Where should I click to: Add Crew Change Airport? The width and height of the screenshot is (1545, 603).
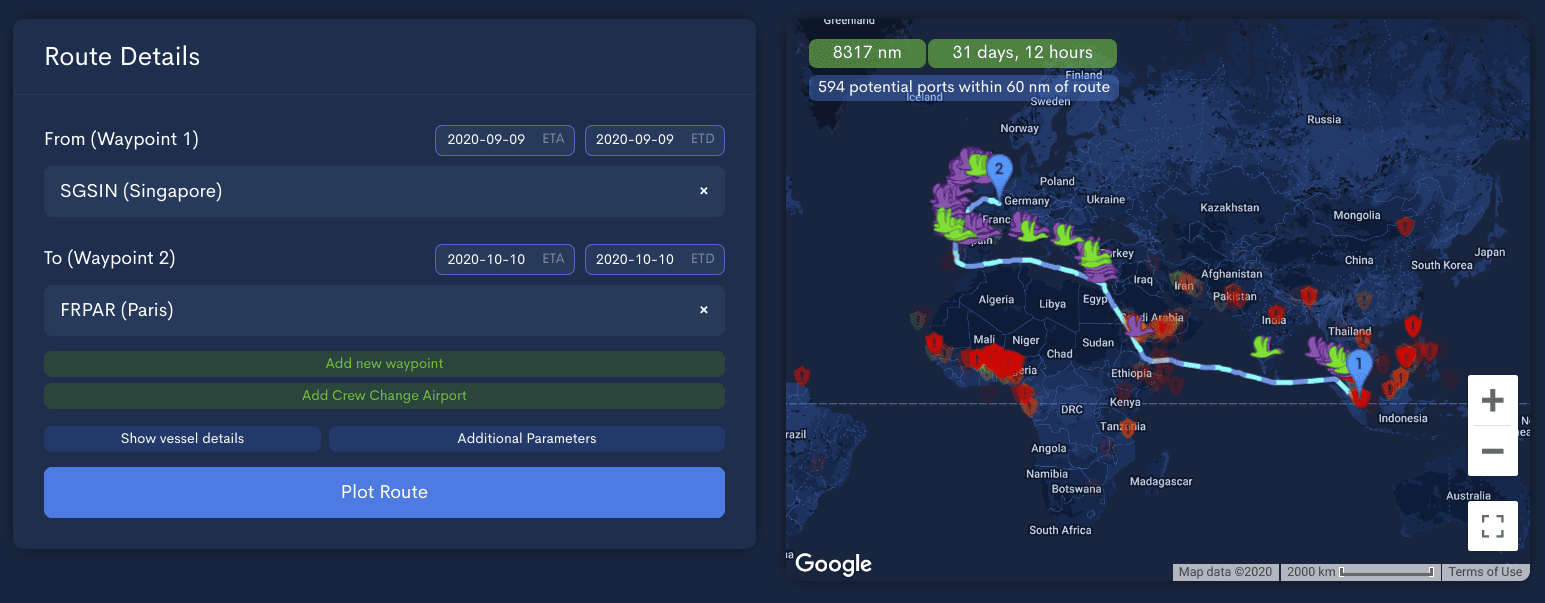(384, 396)
